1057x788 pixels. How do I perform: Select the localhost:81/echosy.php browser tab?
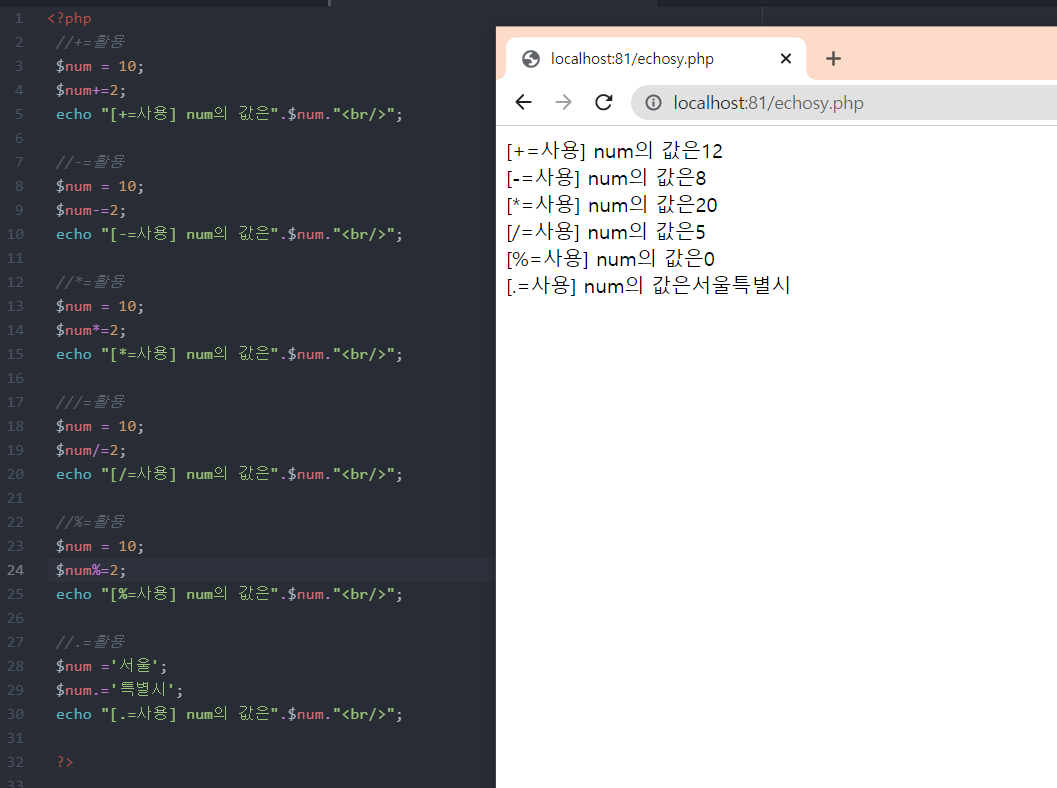tap(655, 59)
